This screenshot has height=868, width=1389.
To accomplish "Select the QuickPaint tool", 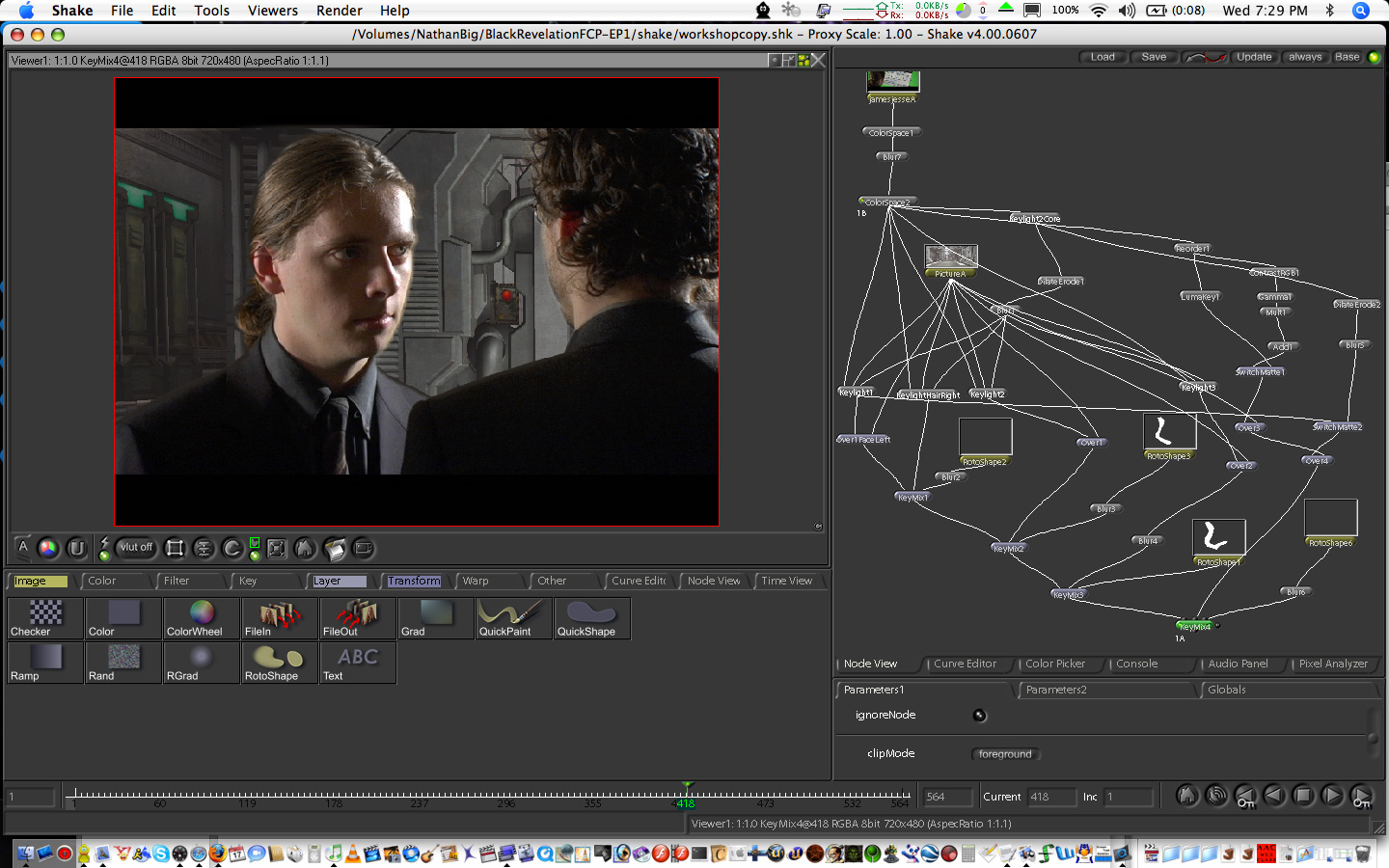I will tap(514, 618).
